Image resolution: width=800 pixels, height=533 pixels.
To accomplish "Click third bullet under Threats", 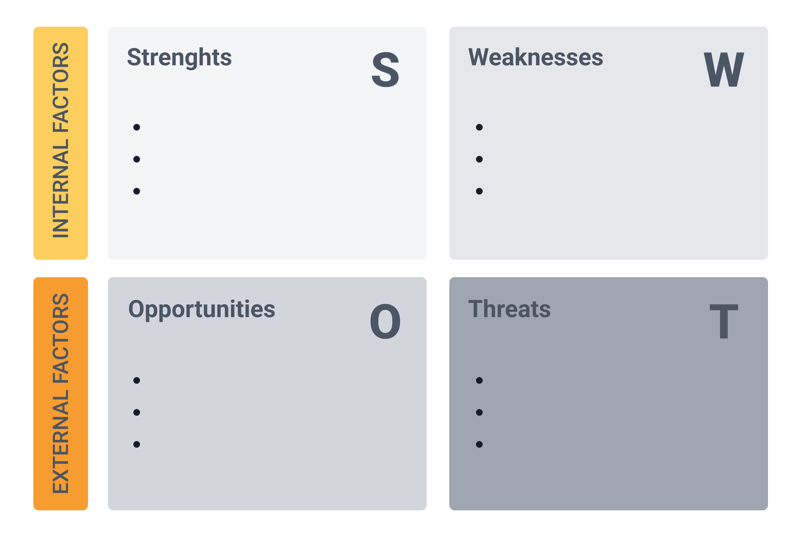I will click(479, 444).
